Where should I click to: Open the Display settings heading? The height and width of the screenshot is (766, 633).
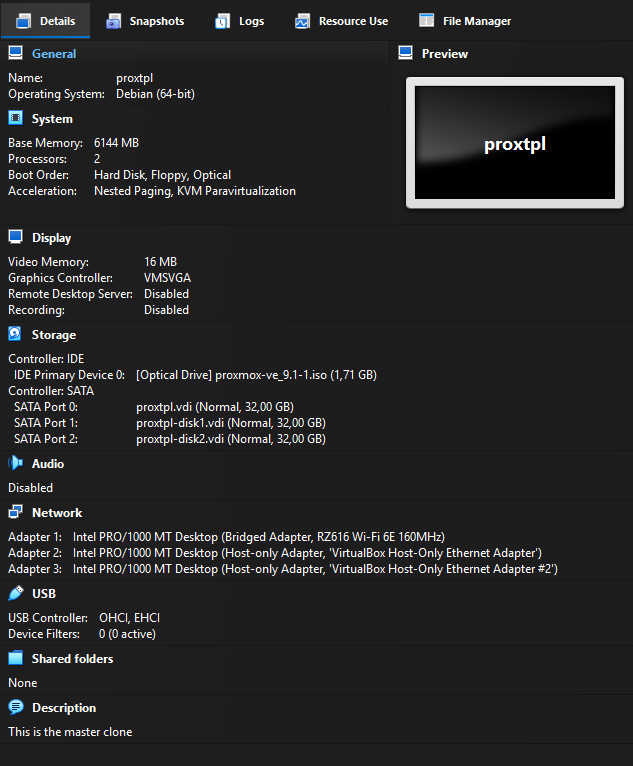[x=51, y=238]
